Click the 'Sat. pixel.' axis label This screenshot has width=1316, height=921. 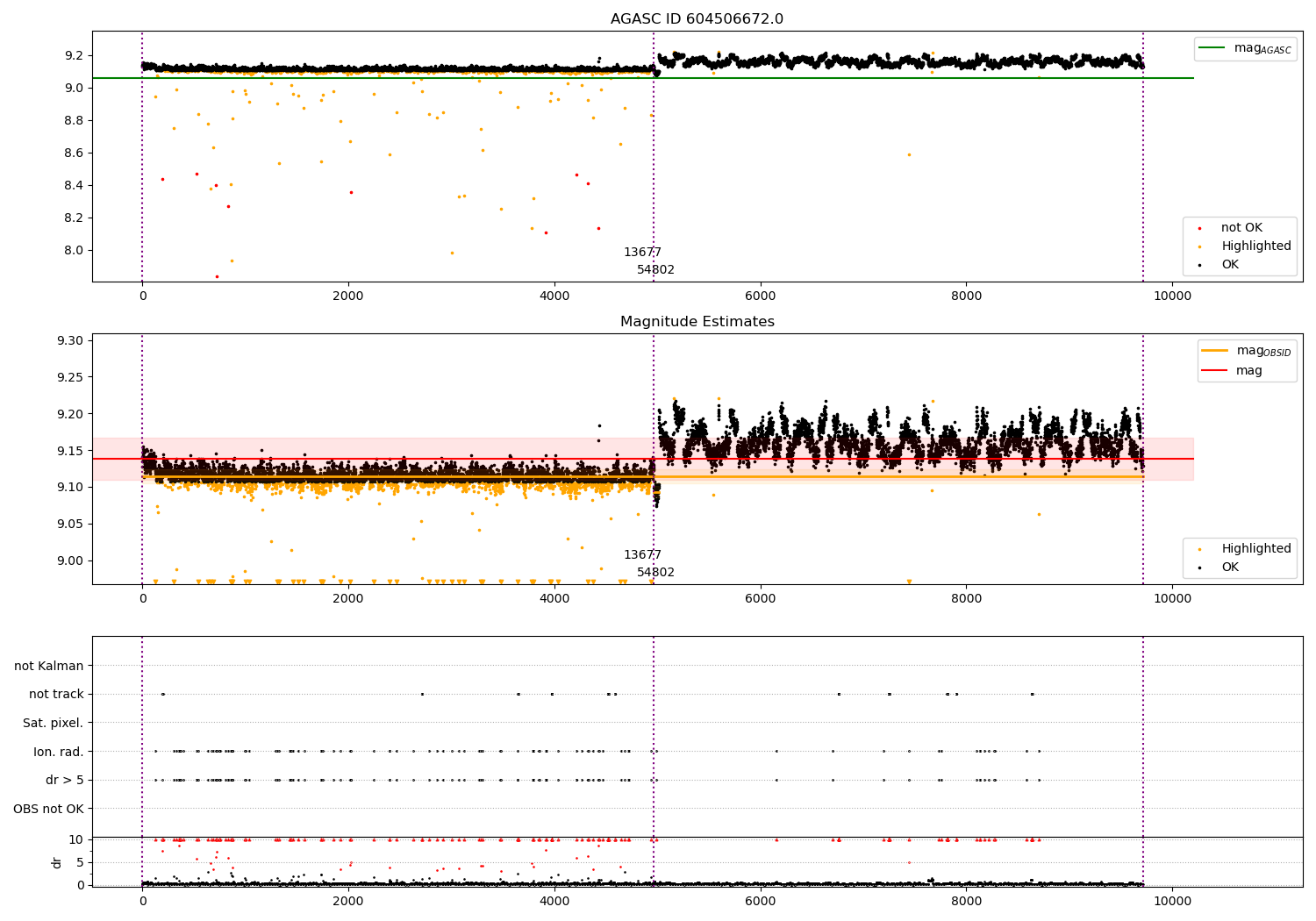[x=54, y=723]
